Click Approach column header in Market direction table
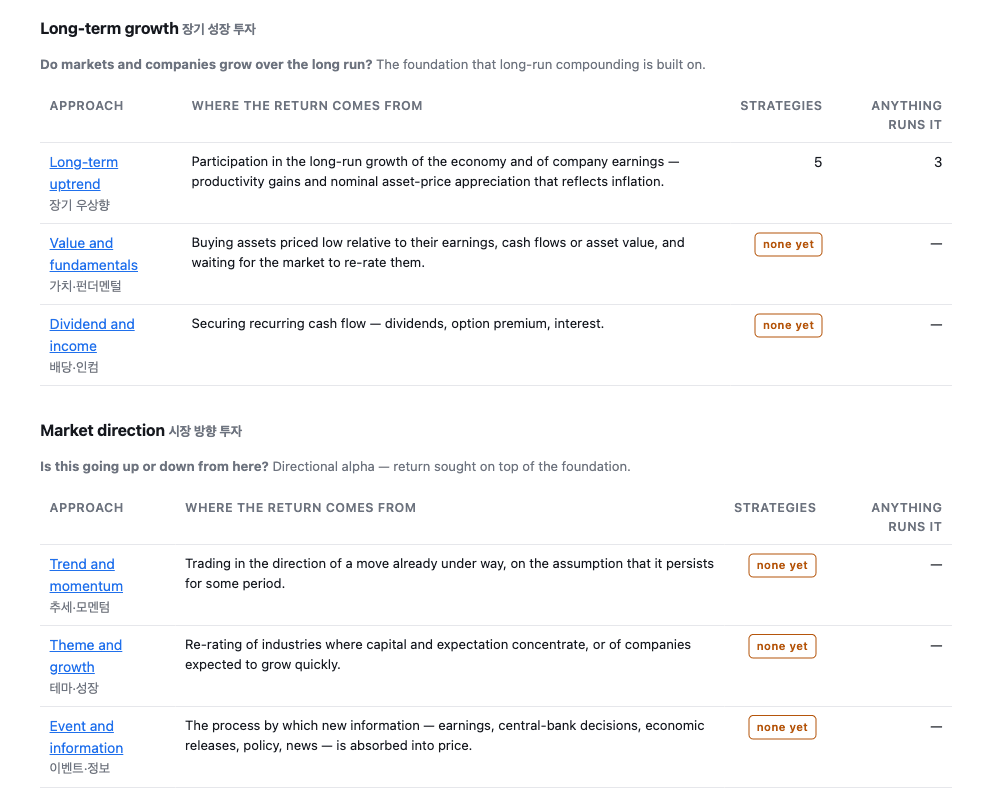Screen dimensions: 992x792 87,507
